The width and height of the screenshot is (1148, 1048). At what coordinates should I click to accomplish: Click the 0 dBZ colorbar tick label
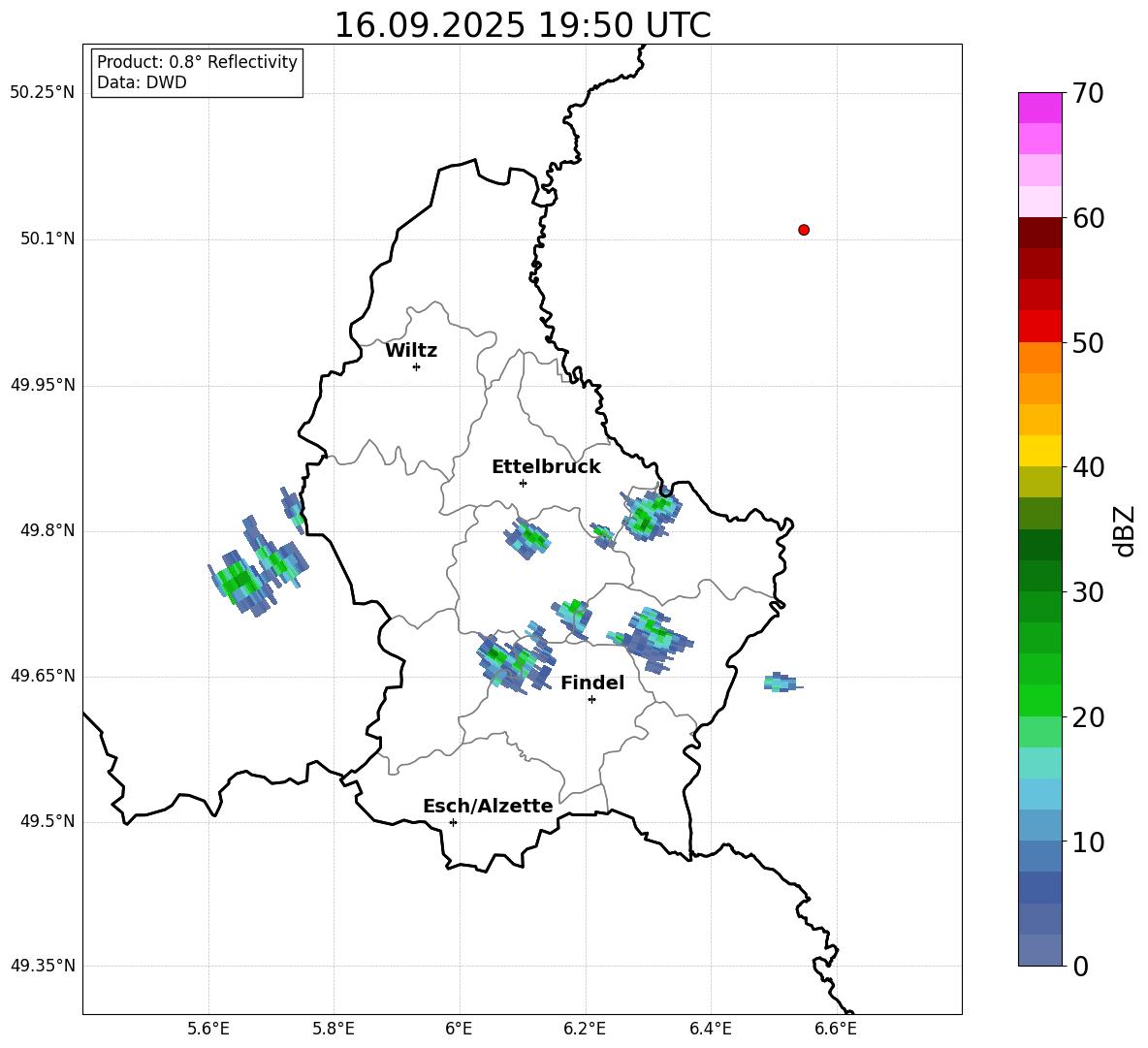click(1080, 966)
